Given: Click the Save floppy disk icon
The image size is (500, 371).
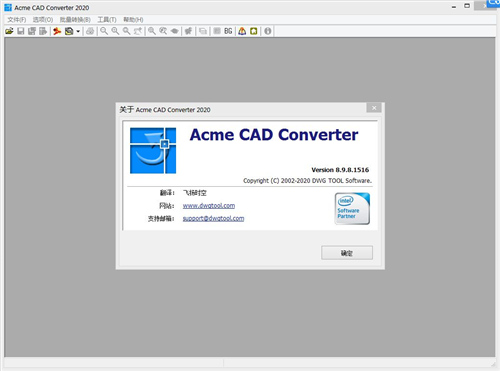Looking at the screenshot, I should point(21,31).
